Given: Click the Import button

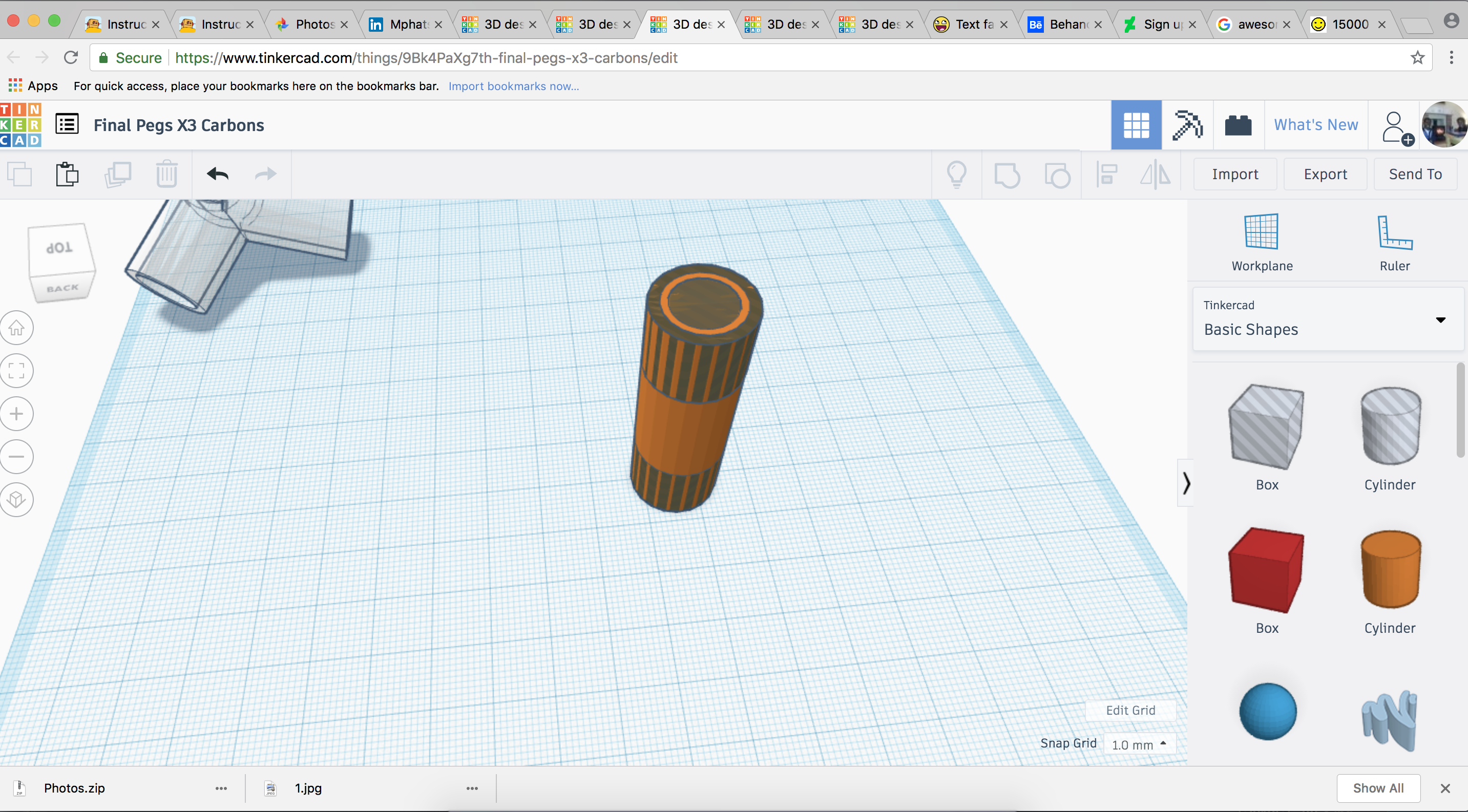Looking at the screenshot, I should (x=1235, y=174).
